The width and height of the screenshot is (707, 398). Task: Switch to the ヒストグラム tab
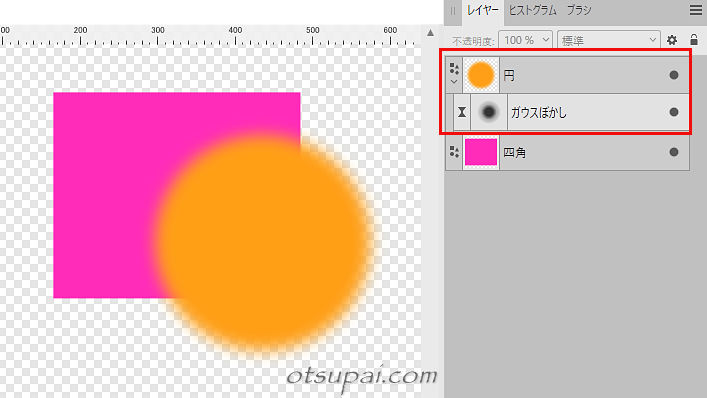pos(533,10)
